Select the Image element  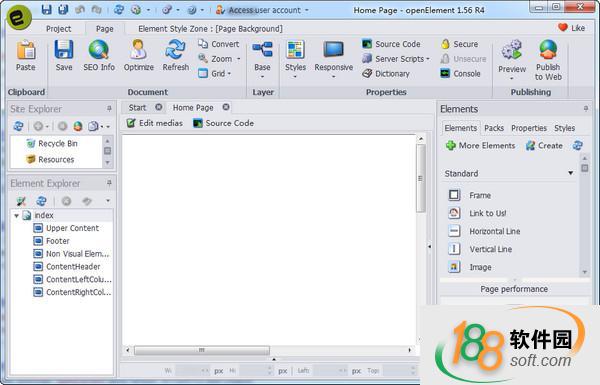point(470,267)
